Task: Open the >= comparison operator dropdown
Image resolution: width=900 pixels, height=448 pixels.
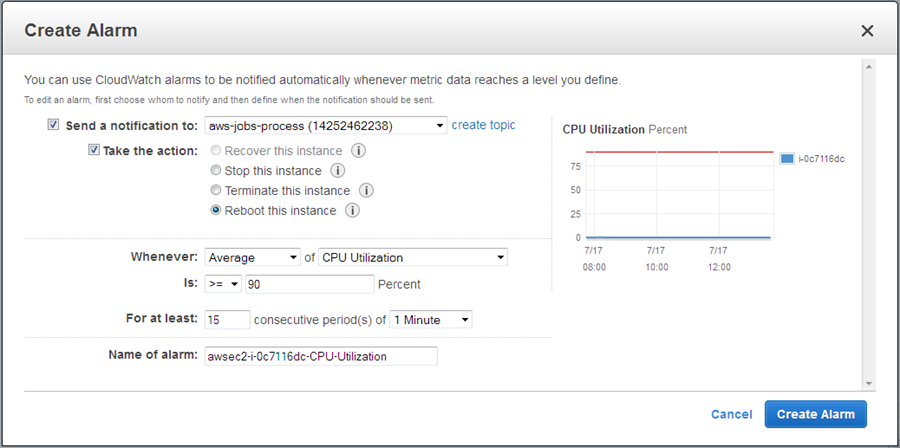Action: tap(222, 284)
